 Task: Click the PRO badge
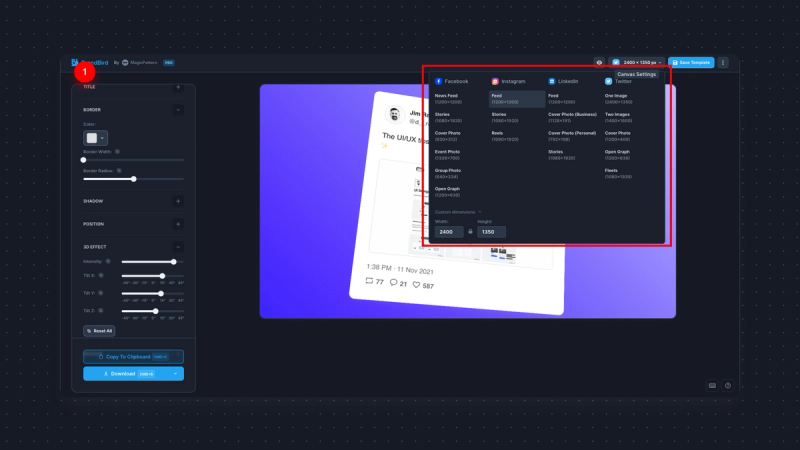point(169,62)
